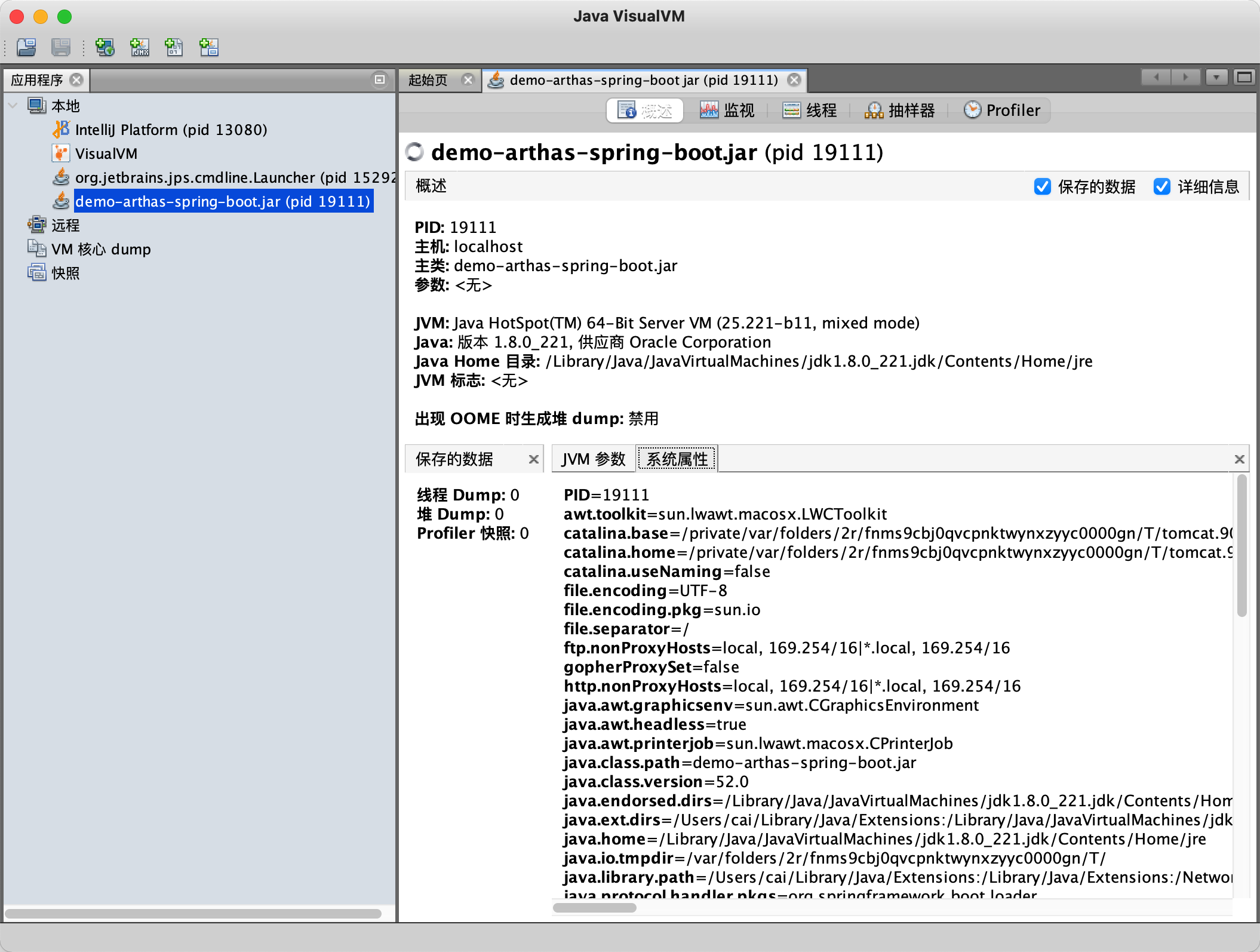The image size is (1260, 952).
Task: Click the Add VM Coredump toolbar icon
Action: coord(174,47)
